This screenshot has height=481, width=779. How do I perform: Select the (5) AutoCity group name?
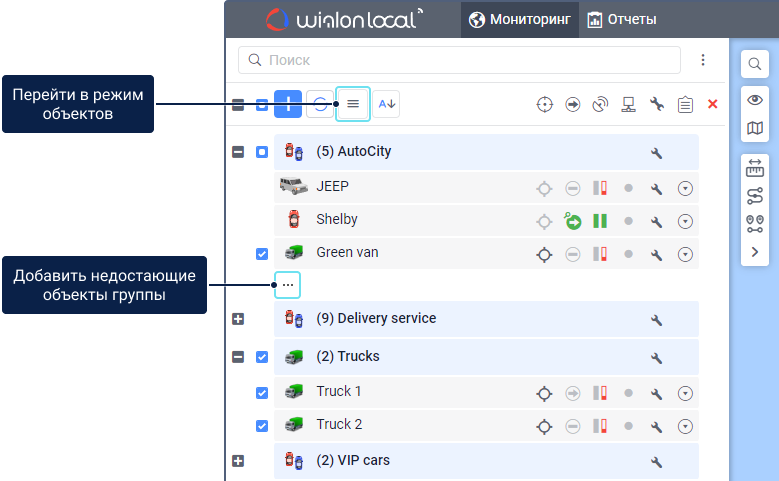coord(354,151)
